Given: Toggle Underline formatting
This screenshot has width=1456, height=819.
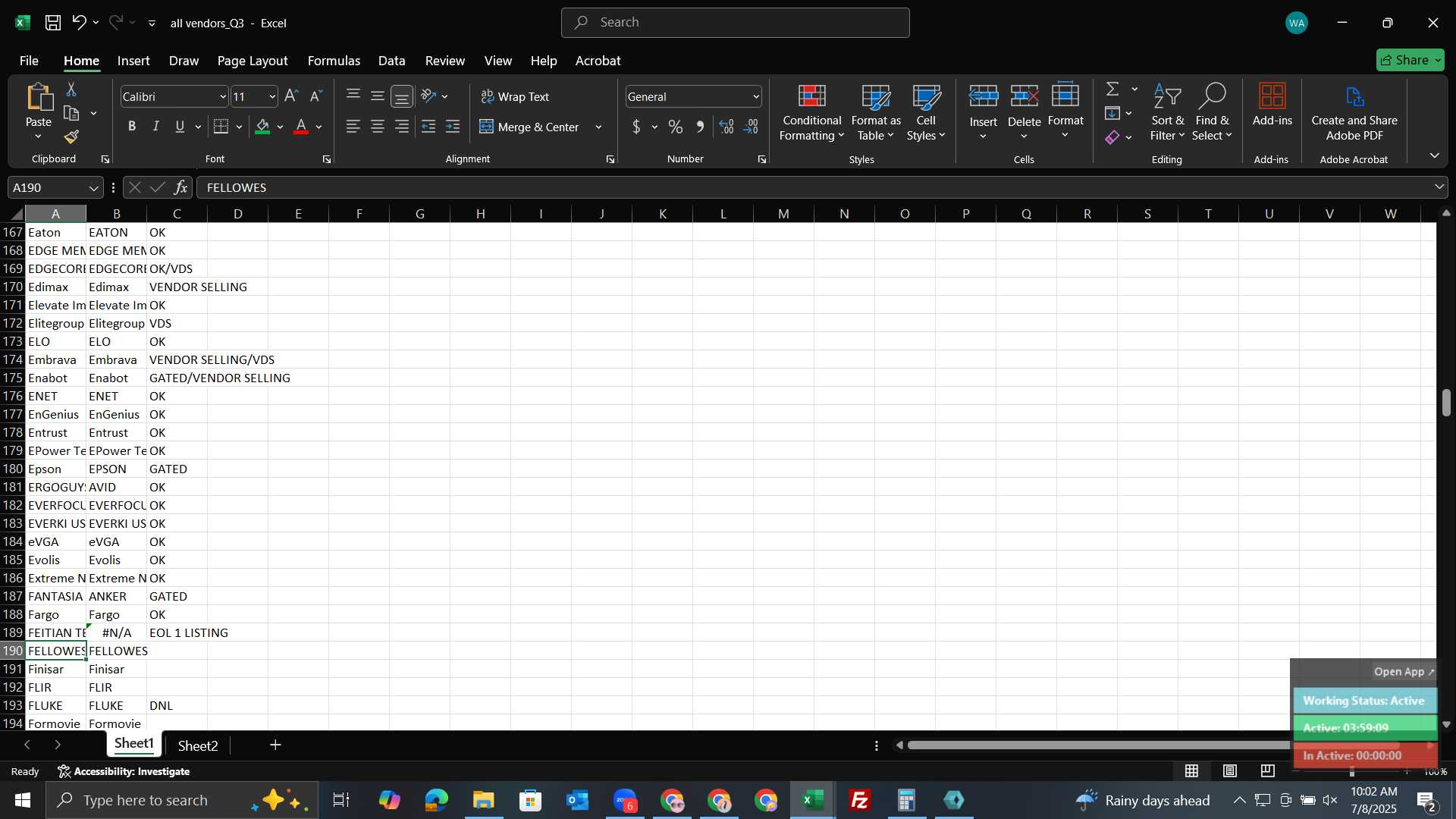Looking at the screenshot, I should pyautogui.click(x=180, y=127).
